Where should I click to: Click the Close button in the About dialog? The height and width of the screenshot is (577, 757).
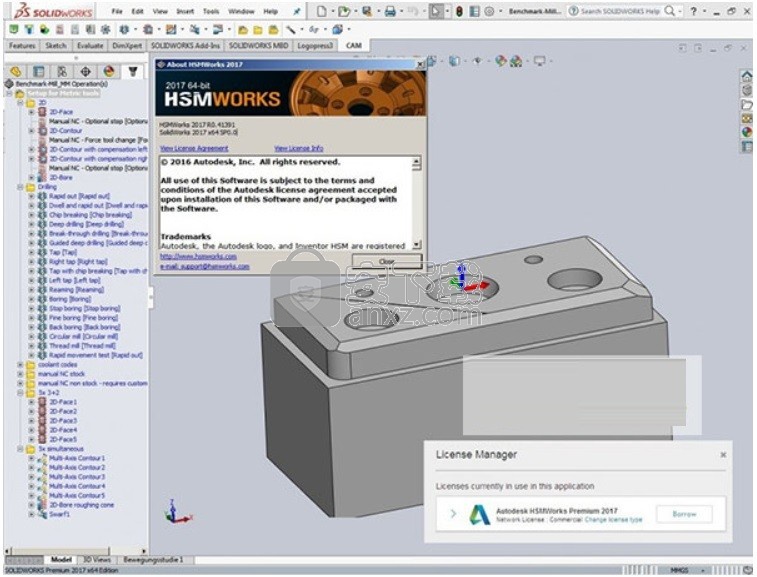[x=387, y=261]
